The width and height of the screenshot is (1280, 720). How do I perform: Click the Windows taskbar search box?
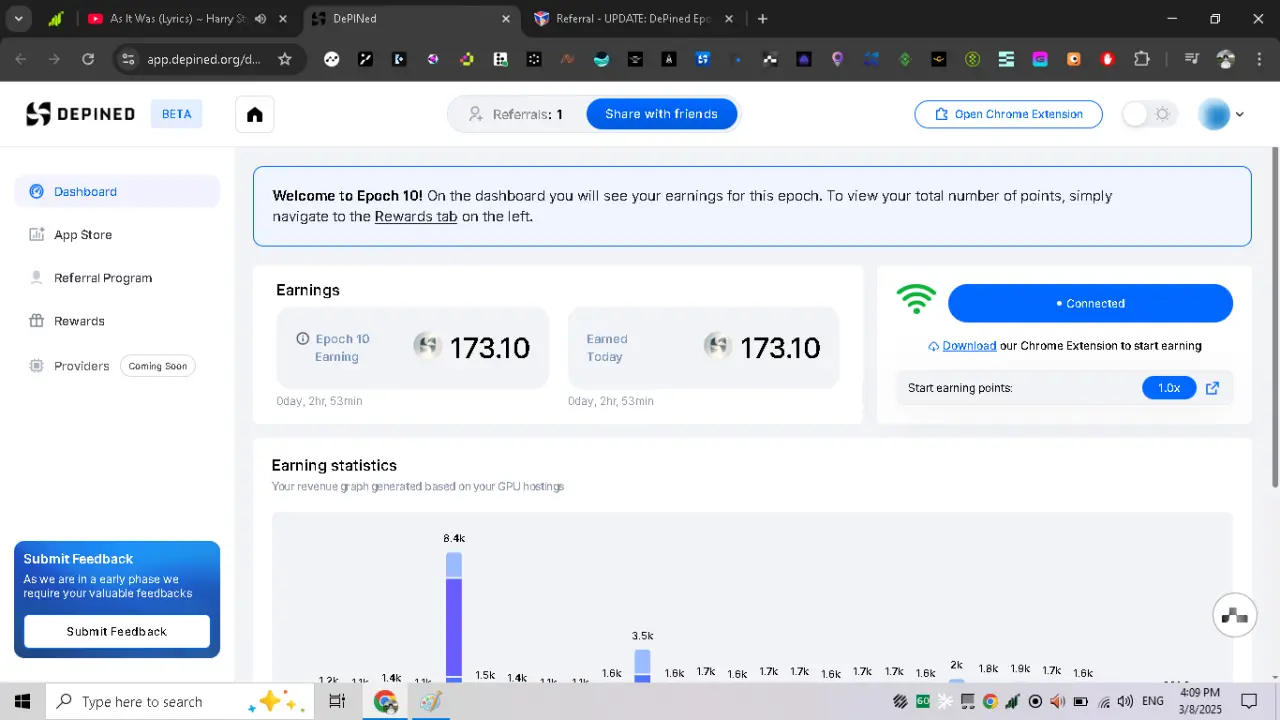180,702
